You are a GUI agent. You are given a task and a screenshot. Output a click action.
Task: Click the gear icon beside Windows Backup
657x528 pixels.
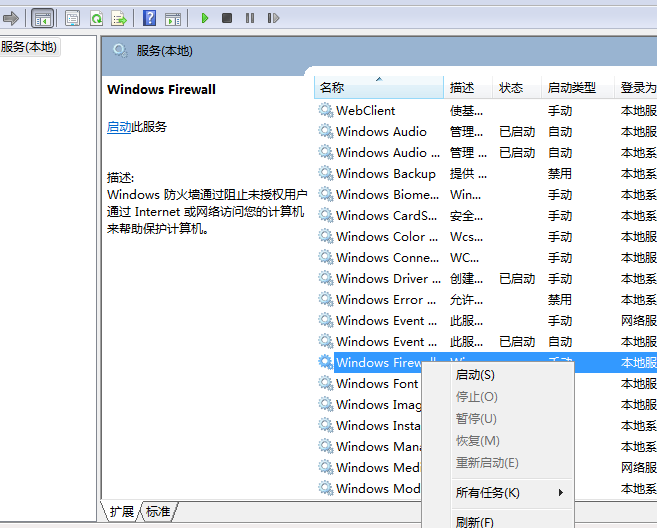click(x=326, y=173)
